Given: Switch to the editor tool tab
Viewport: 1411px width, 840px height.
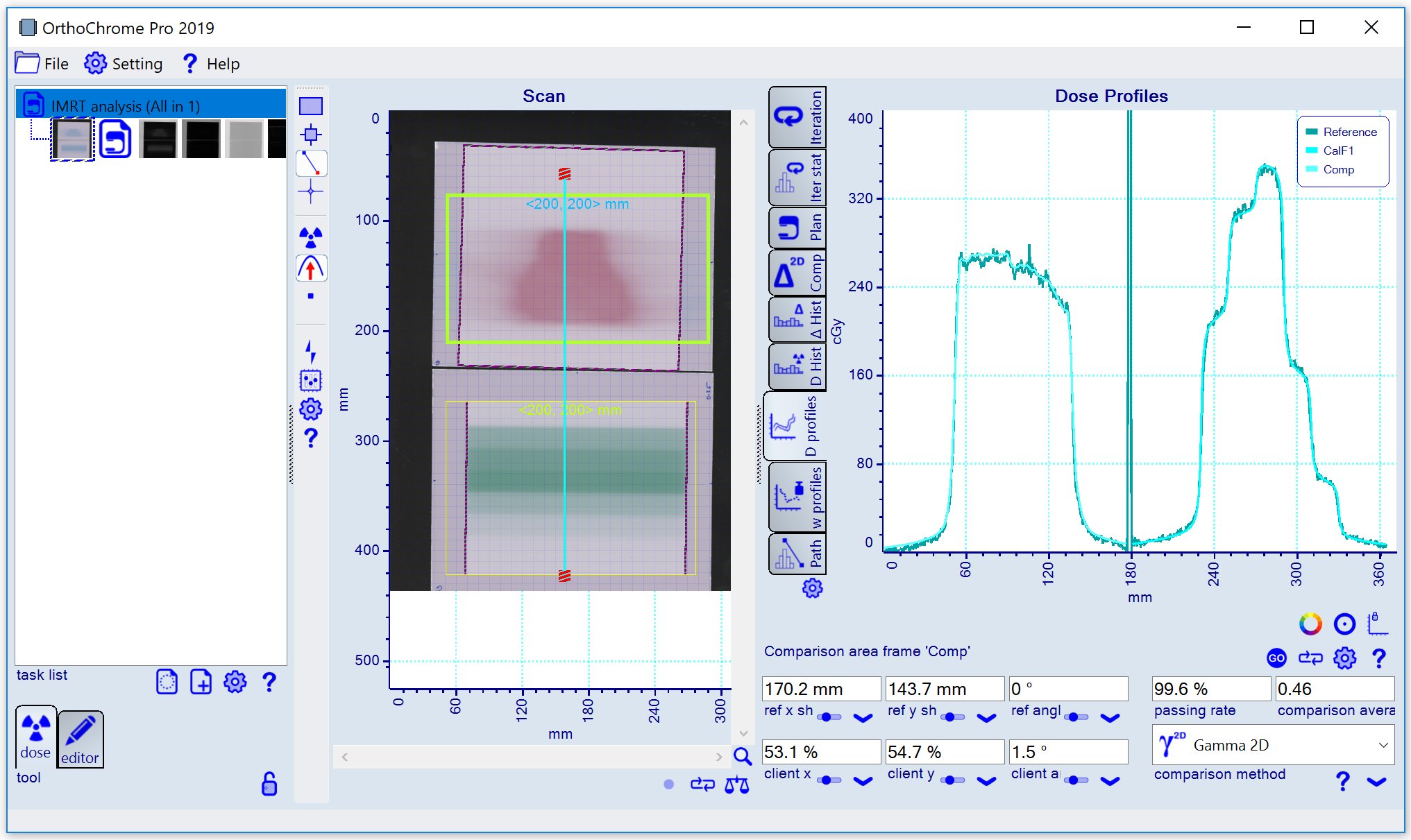Looking at the screenshot, I should (81, 739).
